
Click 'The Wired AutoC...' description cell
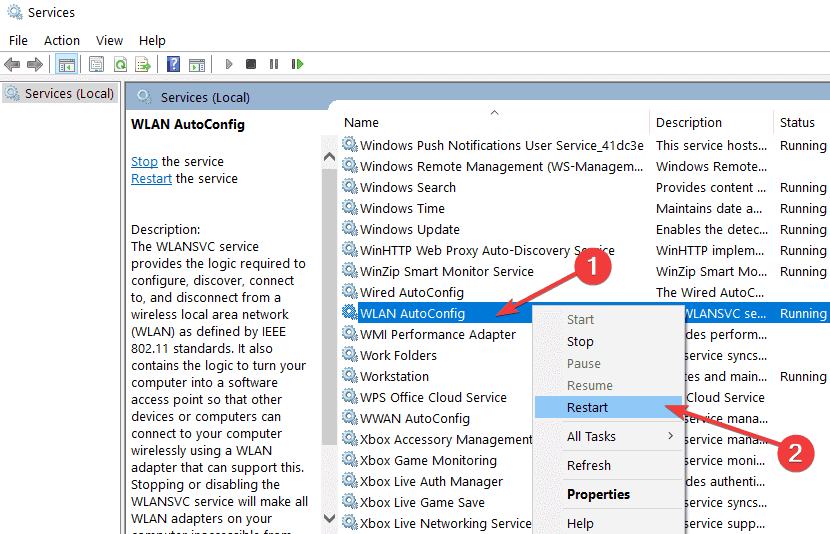click(x=710, y=292)
